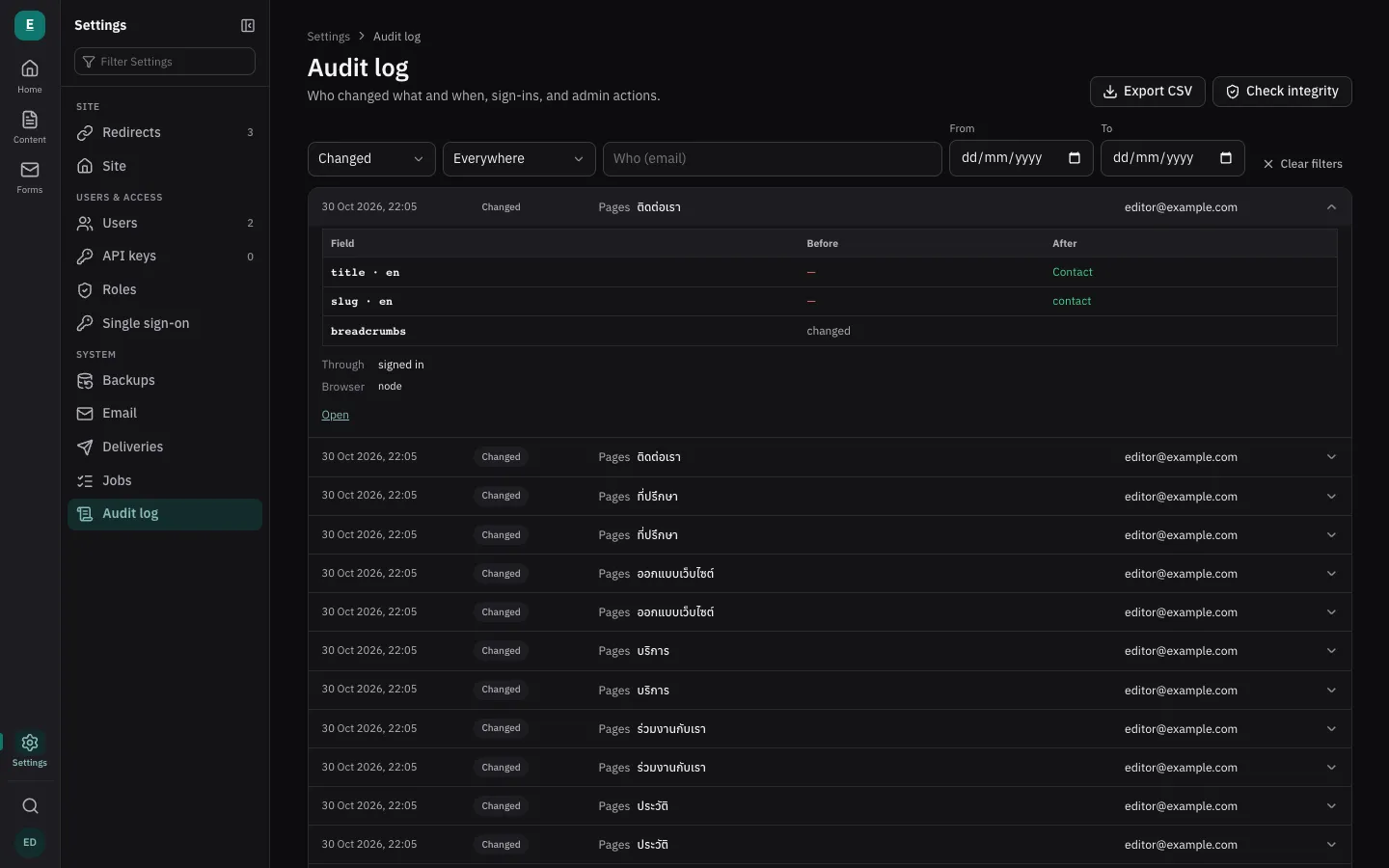Click the From date input field
The image size is (1389, 868).
pyautogui.click(x=1021, y=158)
